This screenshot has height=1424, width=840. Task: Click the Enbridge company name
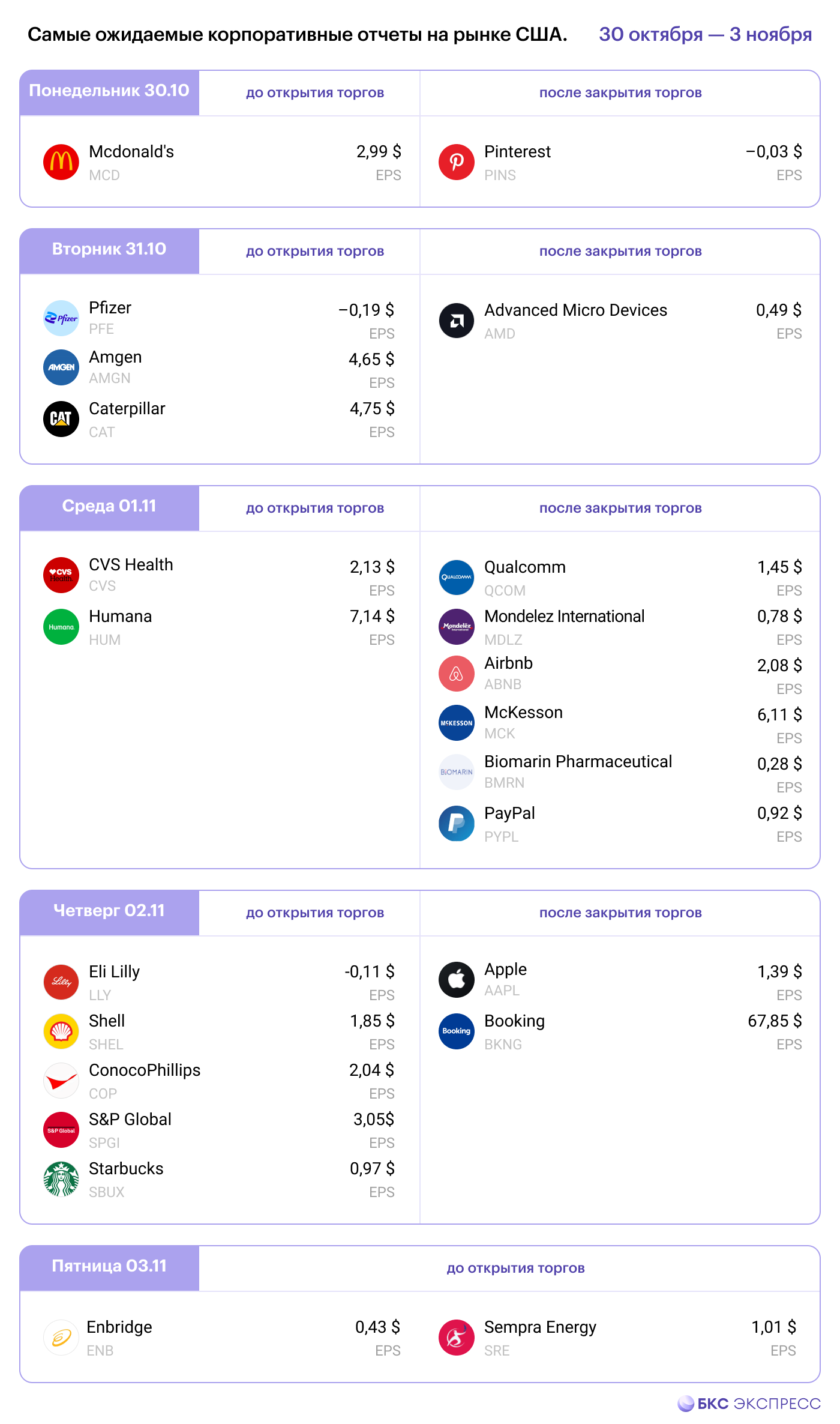[119, 1327]
